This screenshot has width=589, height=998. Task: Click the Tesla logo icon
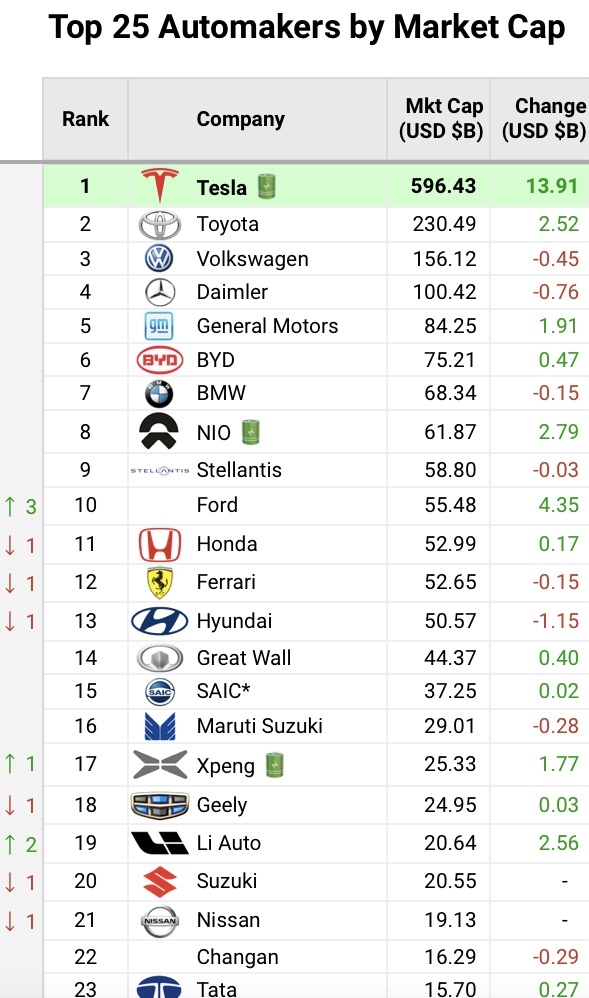(x=159, y=186)
